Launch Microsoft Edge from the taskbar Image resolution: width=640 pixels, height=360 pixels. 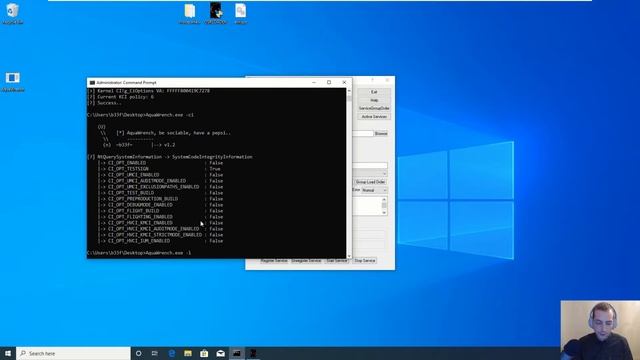click(171, 353)
